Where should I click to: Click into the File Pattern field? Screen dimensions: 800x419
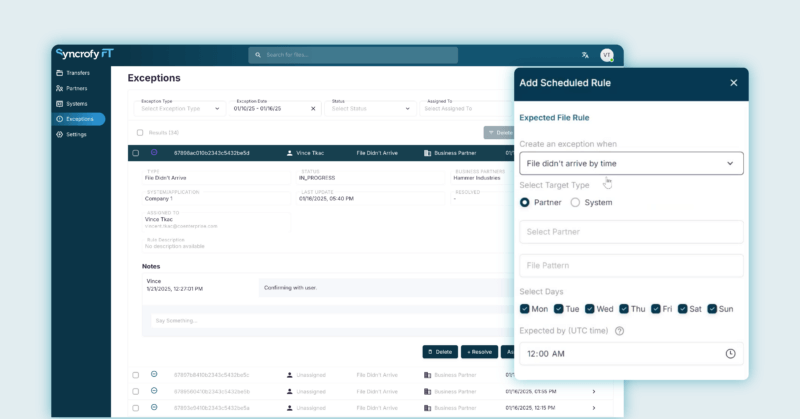pos(631,266)
